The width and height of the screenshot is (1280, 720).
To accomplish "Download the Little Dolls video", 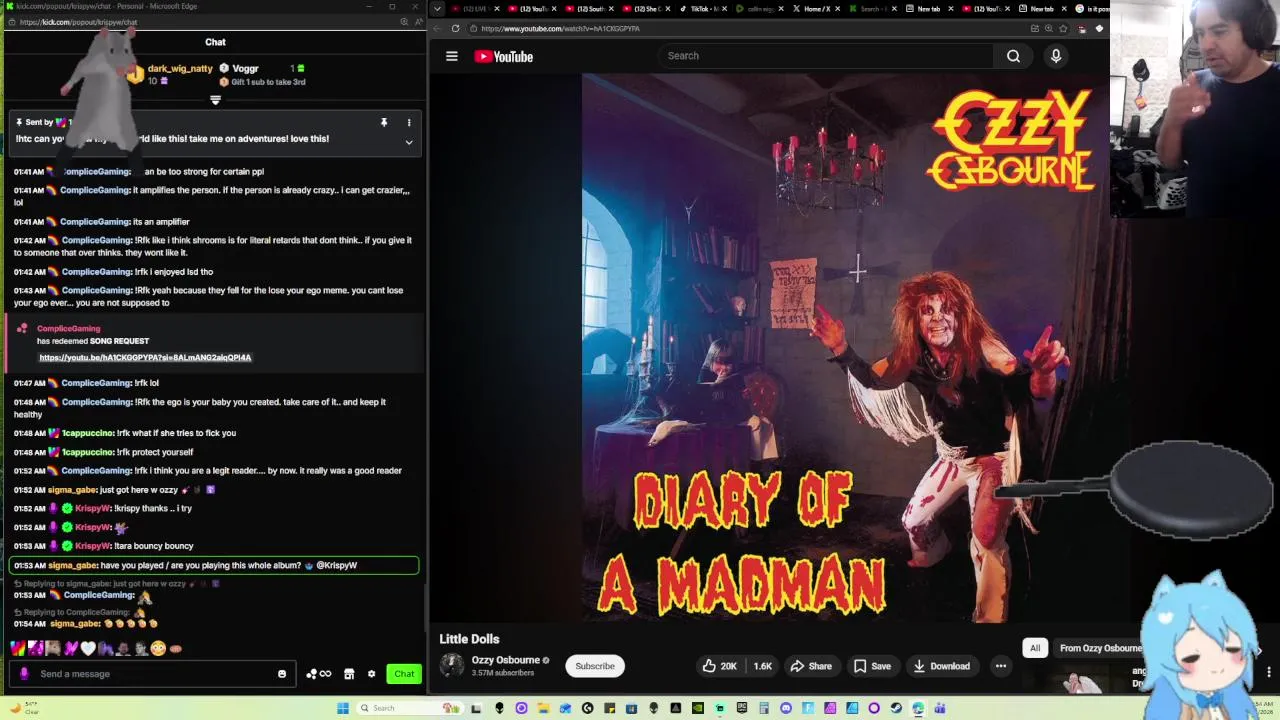I will (x=941, y=666).
